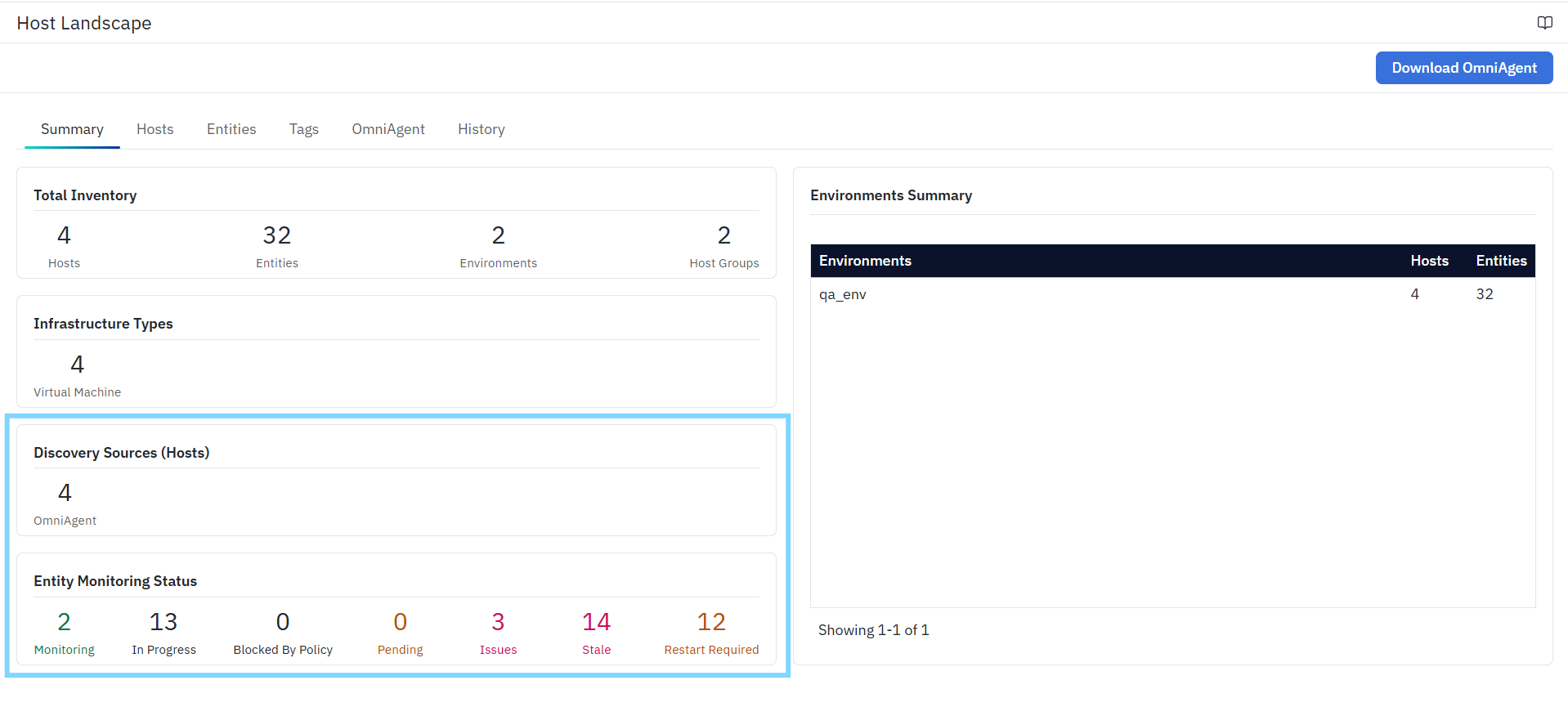Viewport: 1568px width, 707px height.
Task: Switch to the Hosts tab
Action: [155, 129]
